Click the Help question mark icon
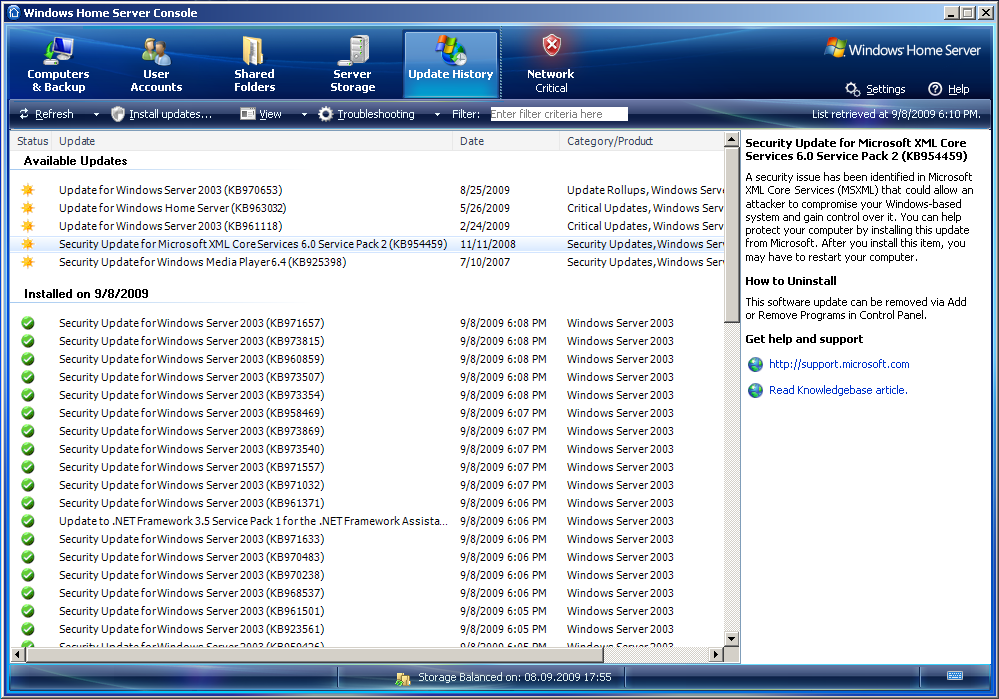999x699 pixels. (x=935, y=89)
